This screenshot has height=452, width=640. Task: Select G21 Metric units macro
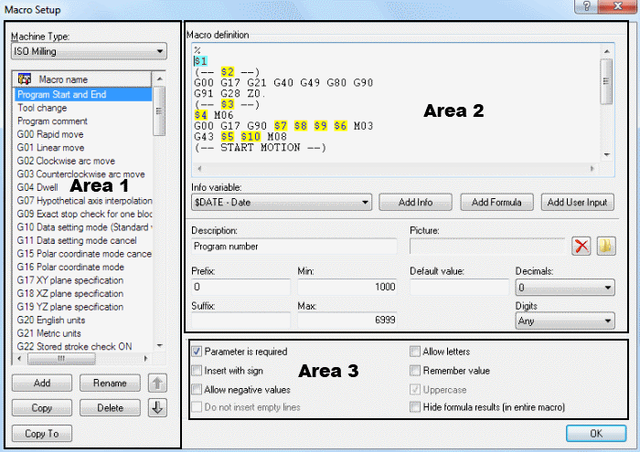(x=83, y=334)
